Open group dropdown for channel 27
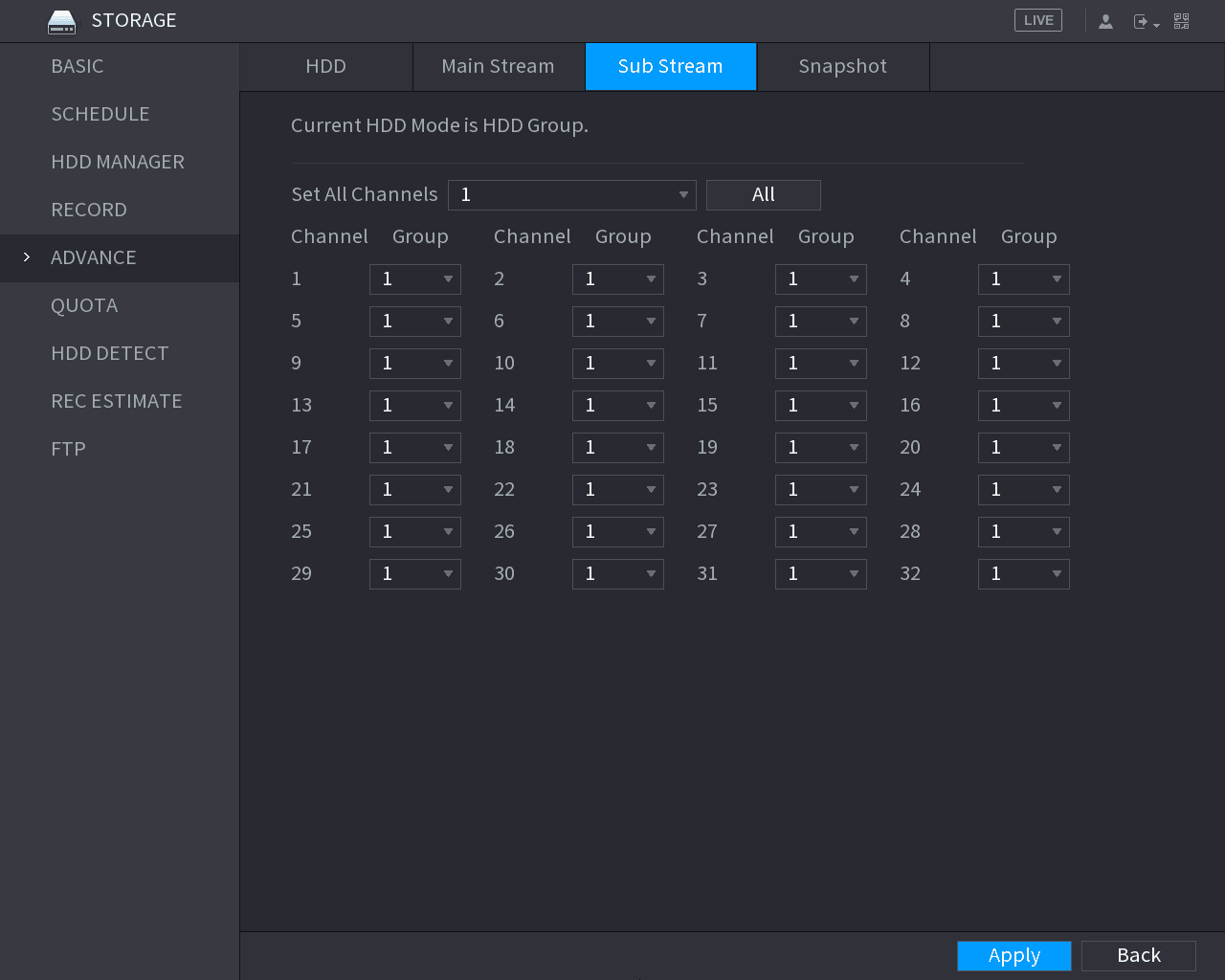Viewport: 1225px width, 980px height. tap(821, 532)
